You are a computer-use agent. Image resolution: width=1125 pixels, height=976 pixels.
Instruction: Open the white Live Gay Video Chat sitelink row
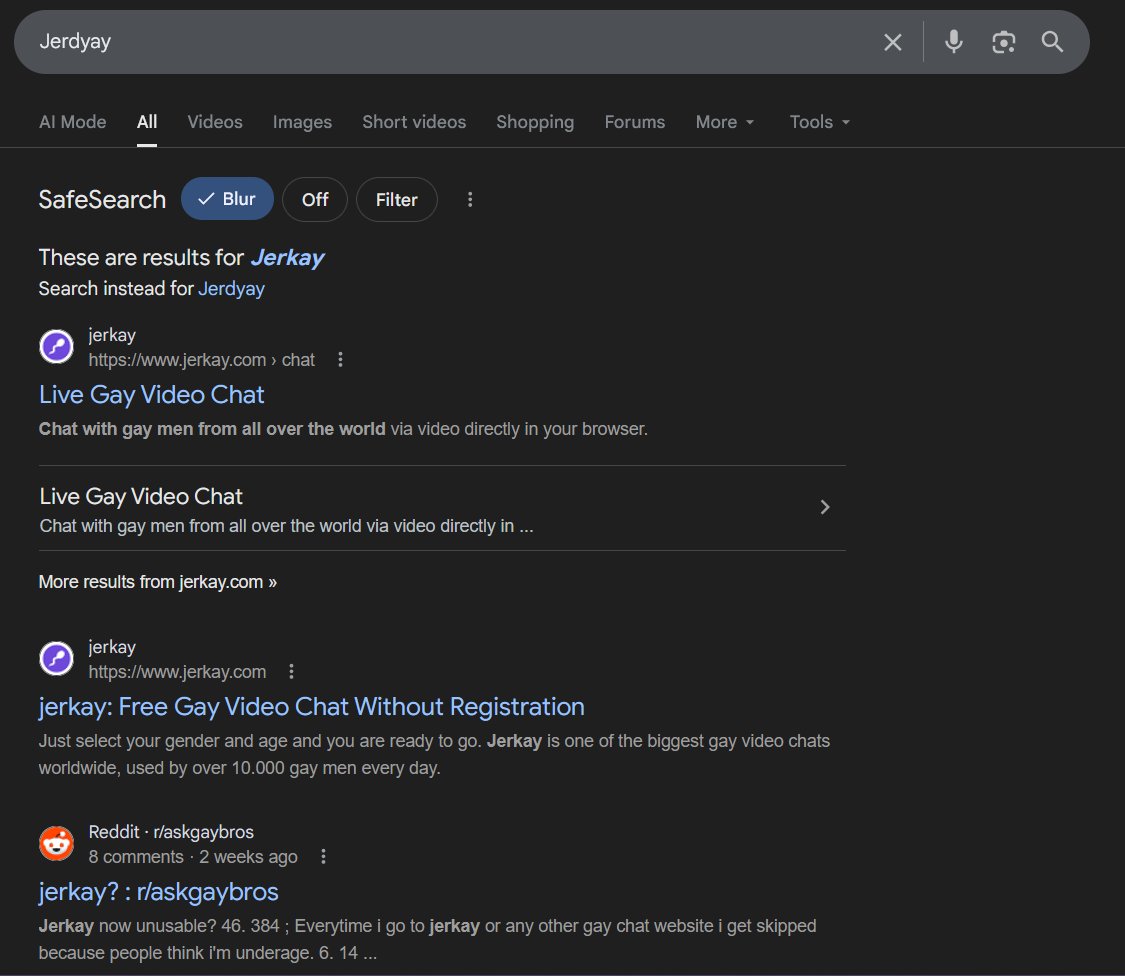pyautogui.click(x=442, y=508)
